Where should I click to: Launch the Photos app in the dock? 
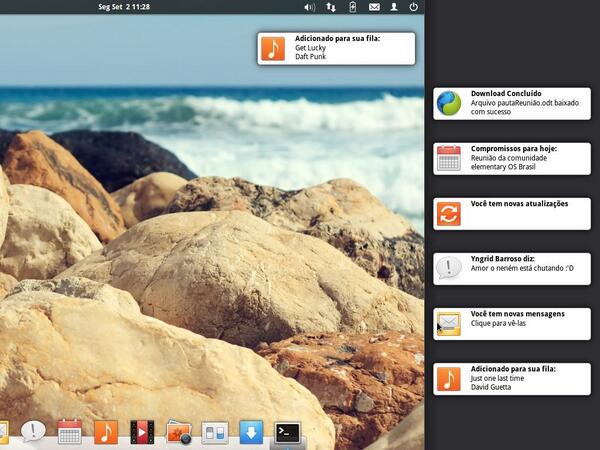(179, 433)
